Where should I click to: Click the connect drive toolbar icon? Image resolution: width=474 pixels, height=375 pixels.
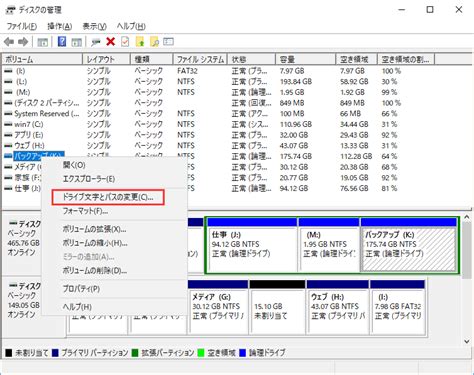pyautogui.click(x=96, y=42)
